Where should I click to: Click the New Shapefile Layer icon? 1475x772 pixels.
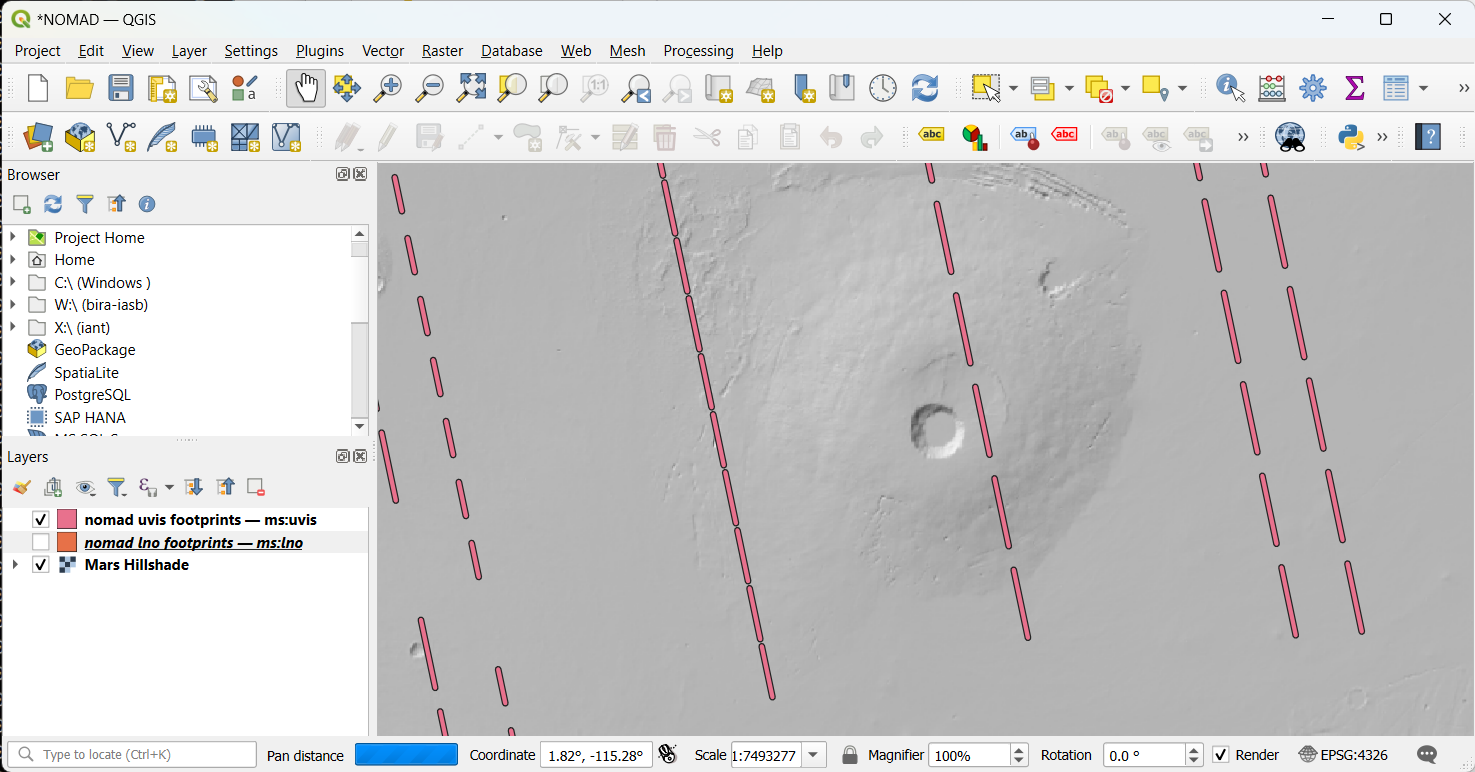[x=121, y=137]
